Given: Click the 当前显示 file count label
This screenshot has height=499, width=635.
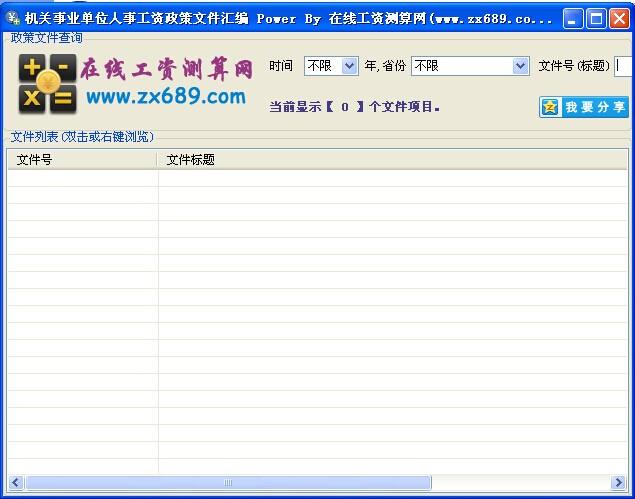Looking at the screenshot, I should point(355,107).
